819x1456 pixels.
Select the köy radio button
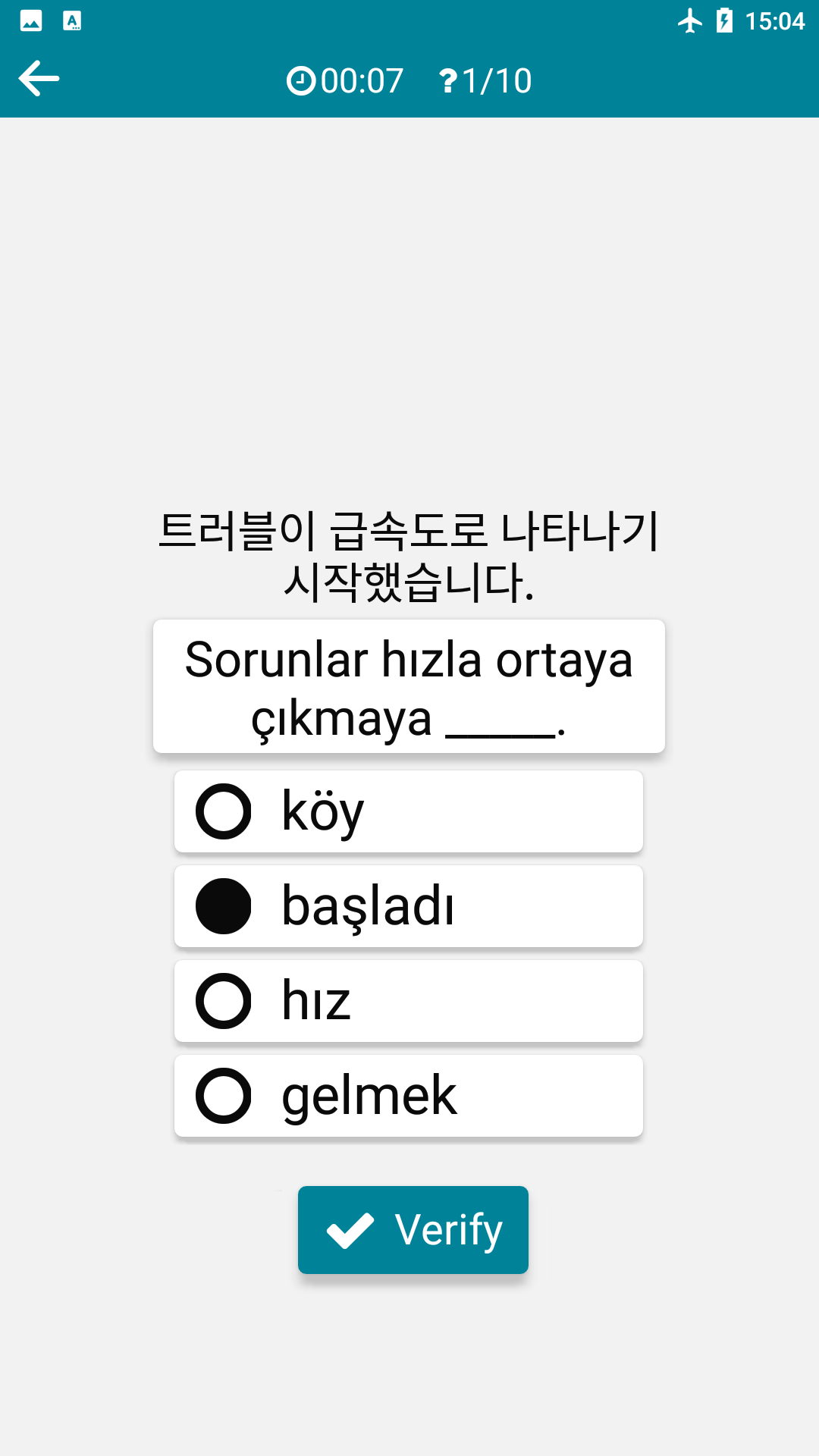tap(224, 811)
